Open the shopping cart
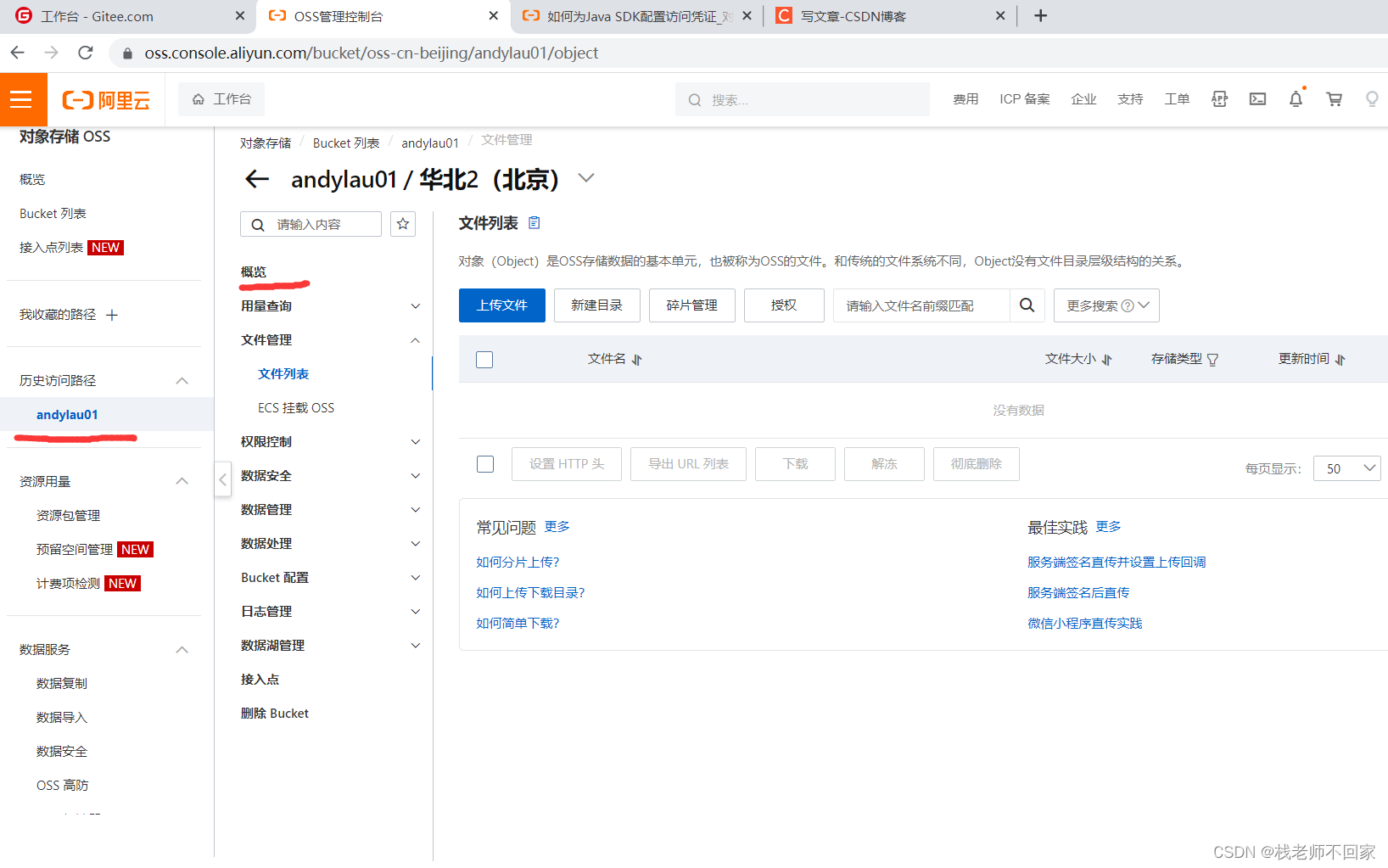Viewport: 1388px width, 868px height. [1335, 99]
